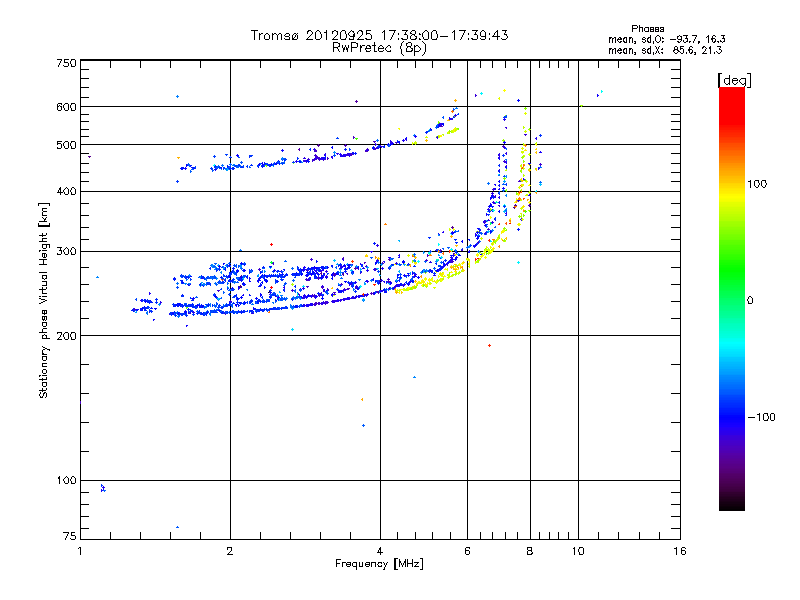Click the y-axis tick label '750'
The width and height of the screenshot is (800, 600).
click(x=66, y=64)
